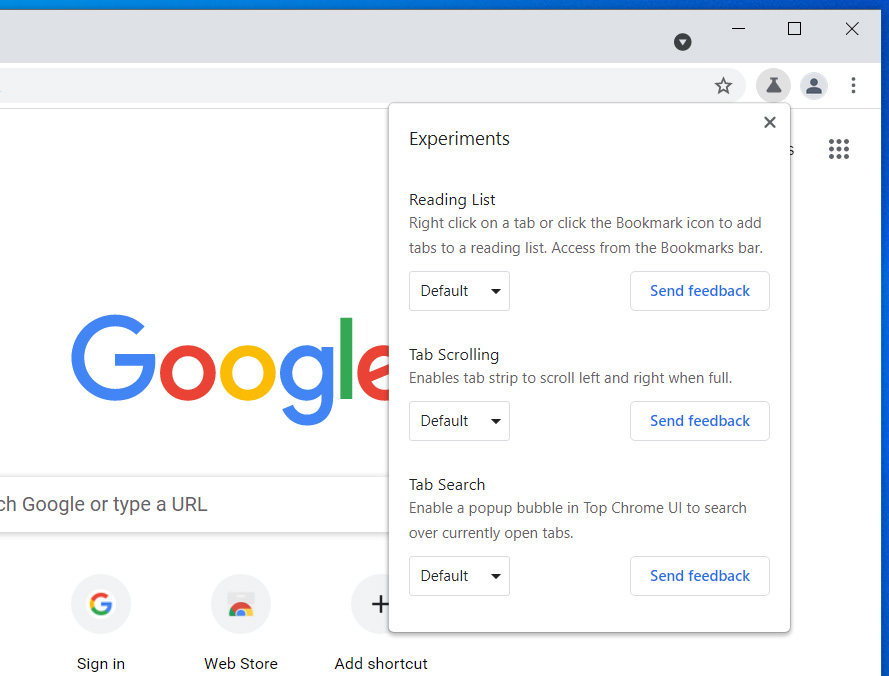Open the Sign in shortcut tile
The width and height of the screenshot is (889, 676).
101,623
